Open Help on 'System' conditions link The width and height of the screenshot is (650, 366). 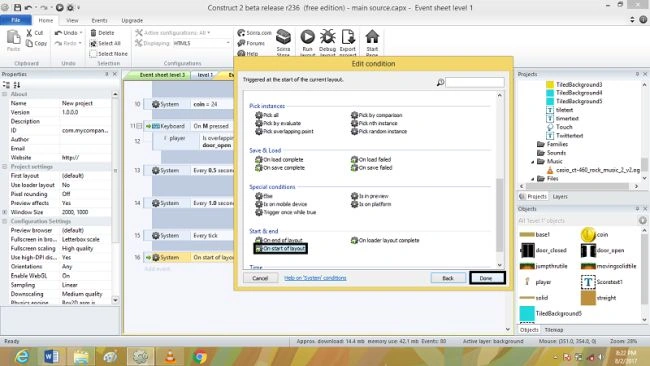315,278
